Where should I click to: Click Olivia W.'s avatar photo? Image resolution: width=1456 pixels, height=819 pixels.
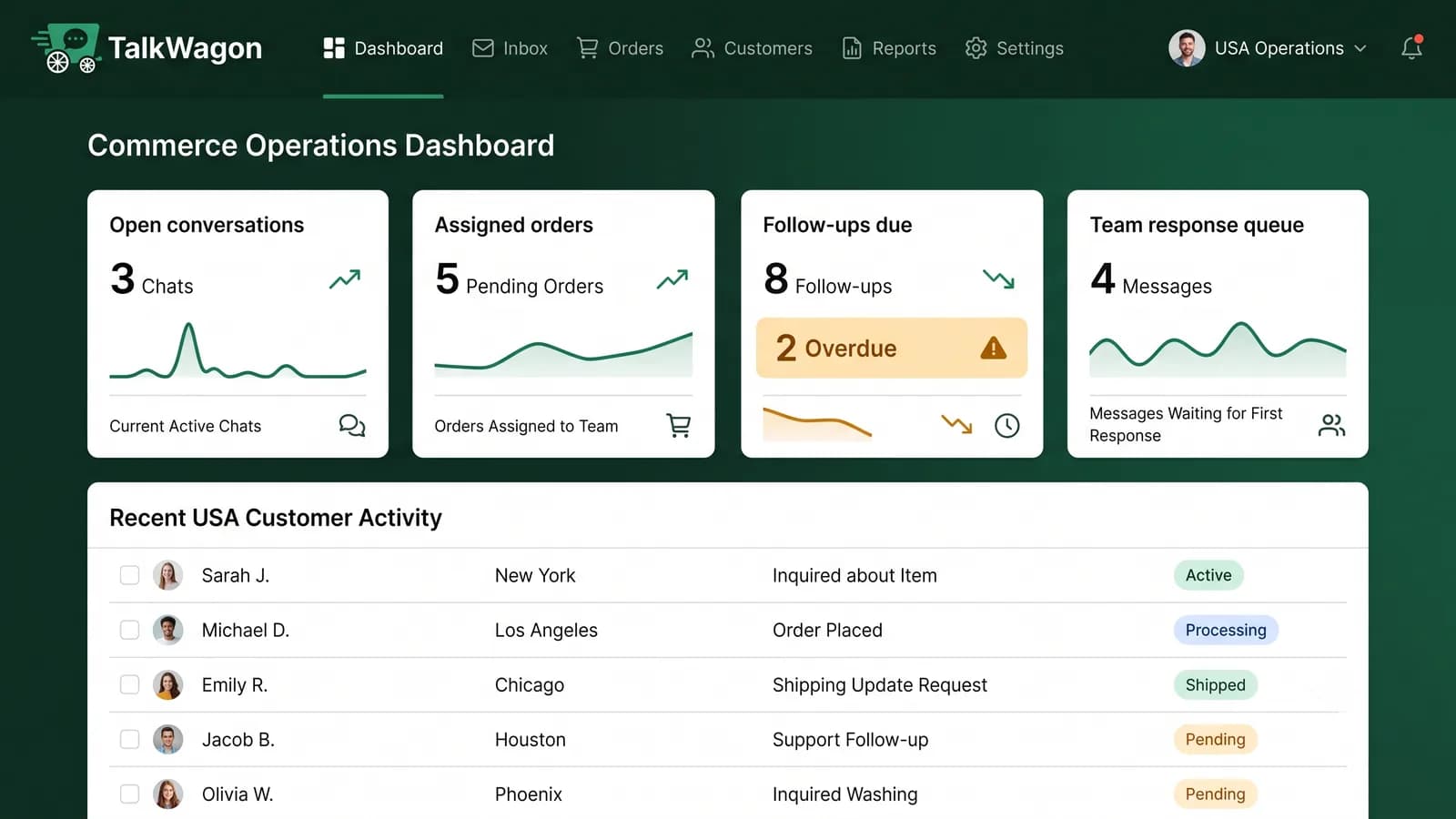[x=167, y=794]
